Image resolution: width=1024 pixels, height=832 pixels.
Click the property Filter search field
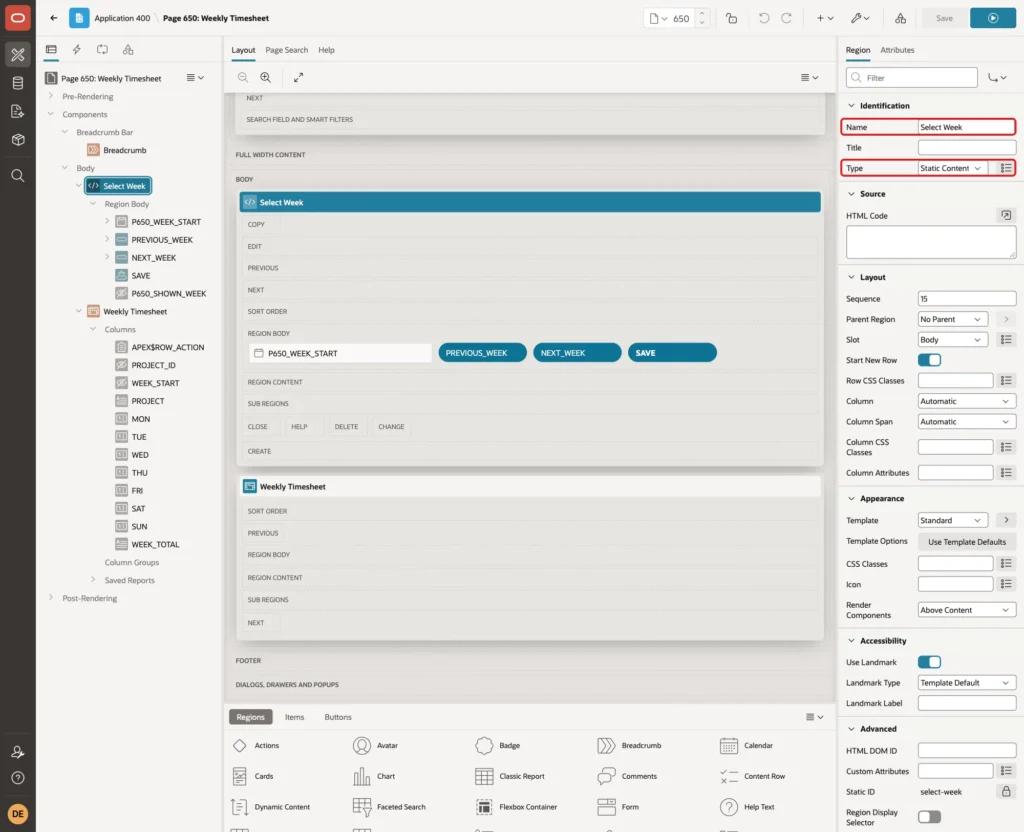(x=912, y=78)
